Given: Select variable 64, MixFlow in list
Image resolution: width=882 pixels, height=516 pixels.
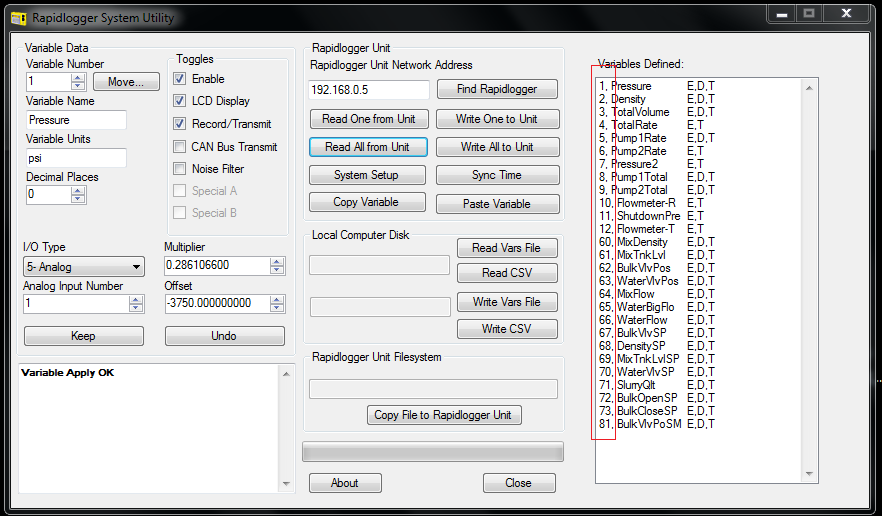Looking at the screenshot, I should pyautogui.click(x=656, y=294).
